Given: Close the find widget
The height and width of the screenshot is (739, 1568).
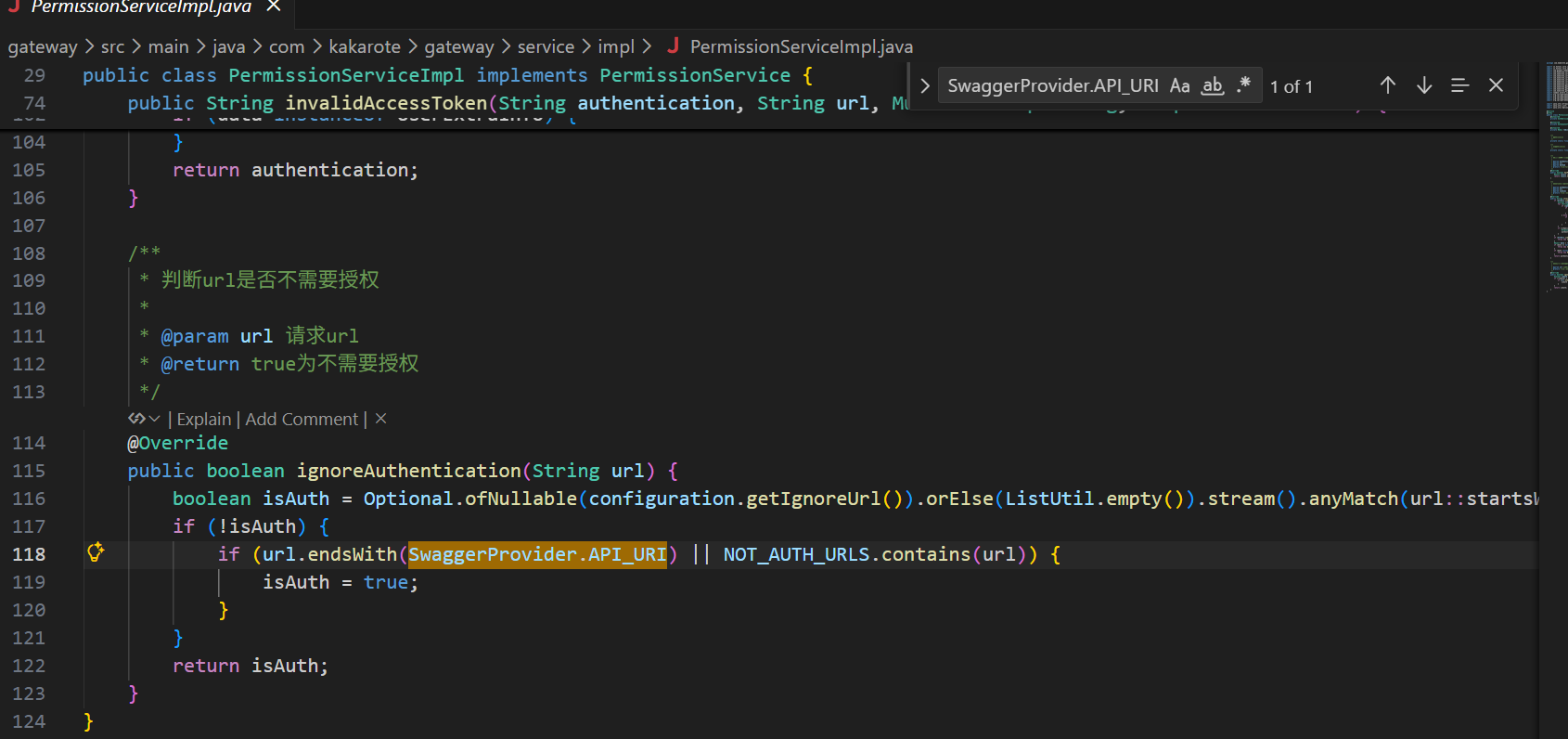Looking at the screenshot, I should [1496, 85].
